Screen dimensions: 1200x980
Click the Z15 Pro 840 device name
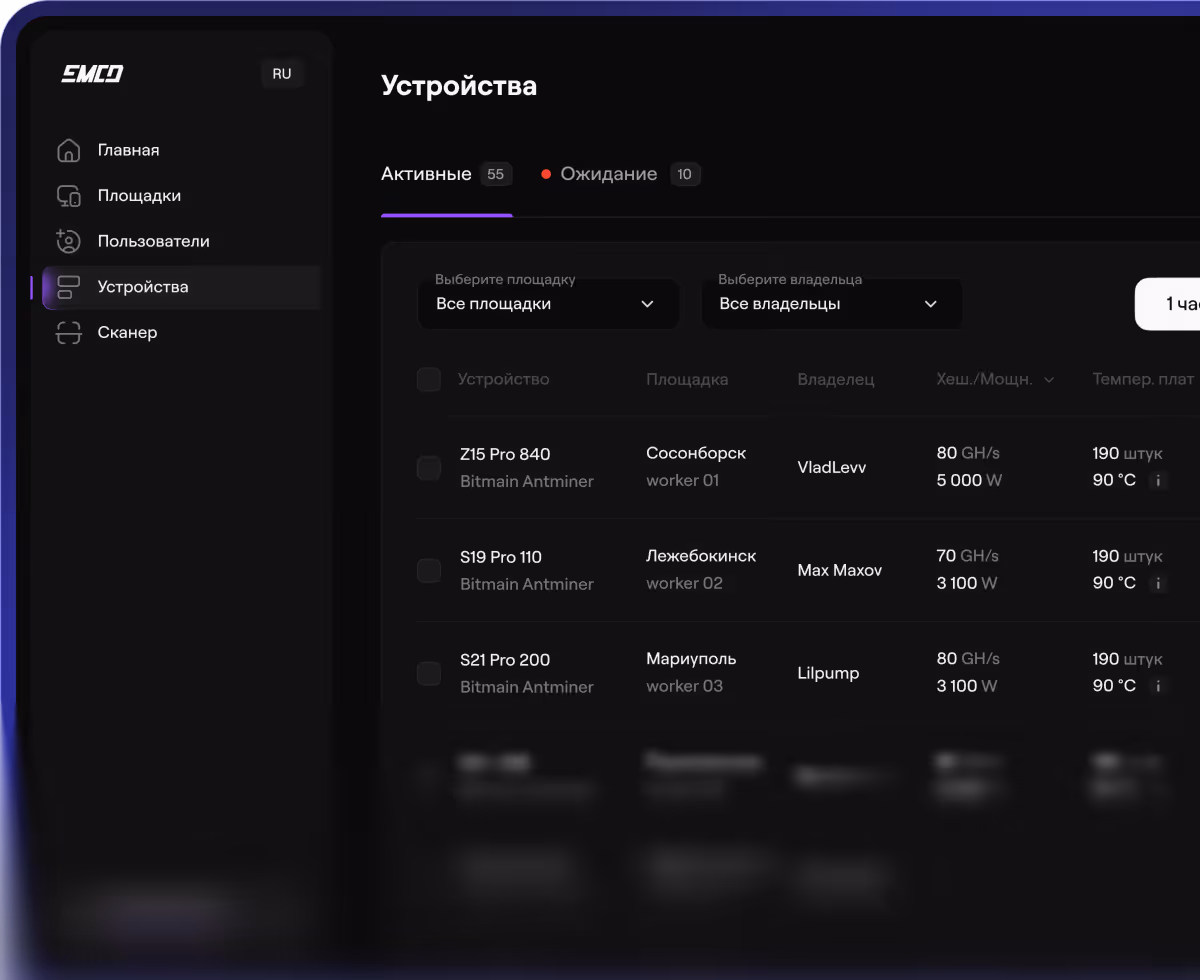(505, 454)
